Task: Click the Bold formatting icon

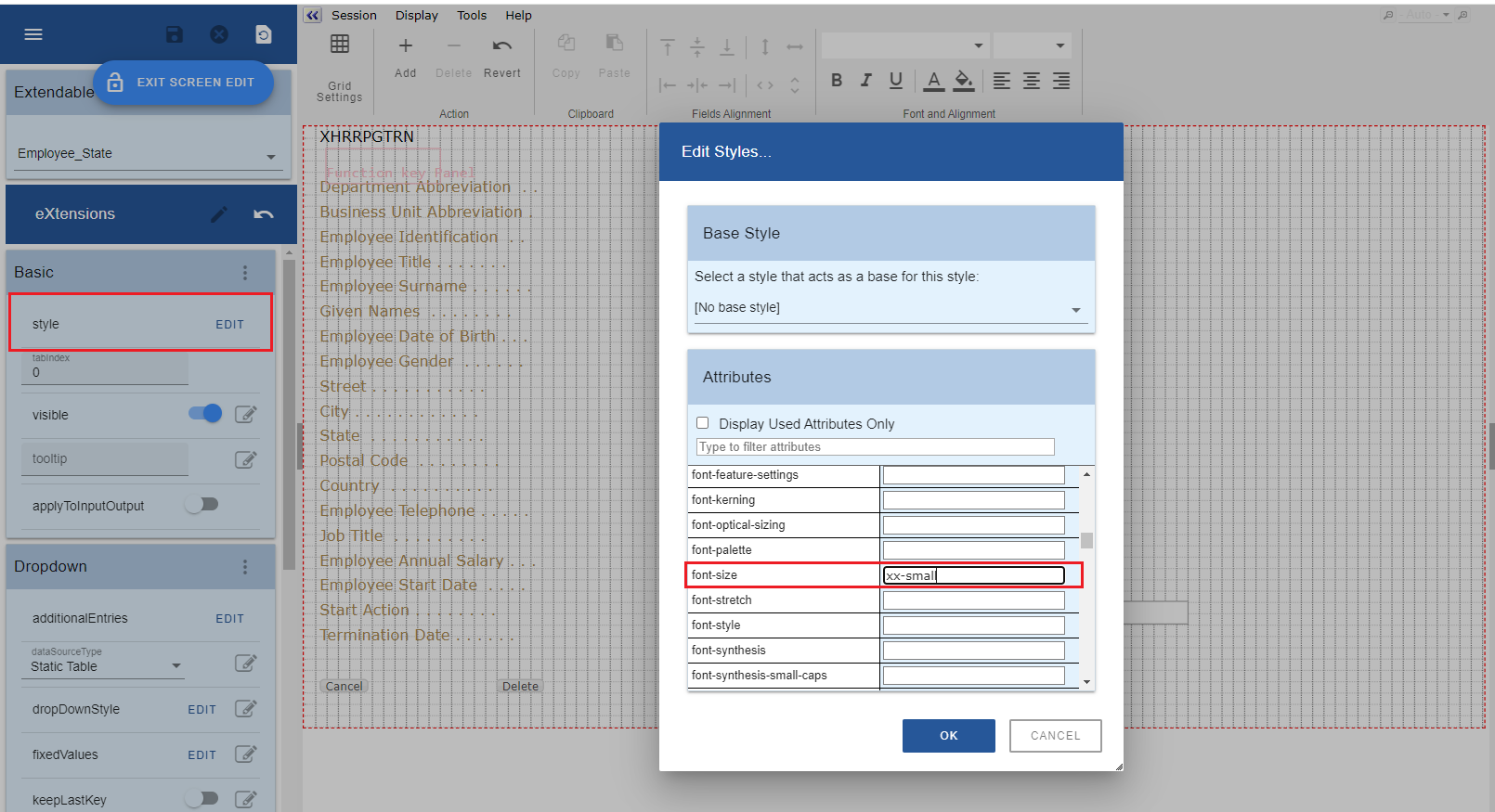Action: click(x=837, y=81)
